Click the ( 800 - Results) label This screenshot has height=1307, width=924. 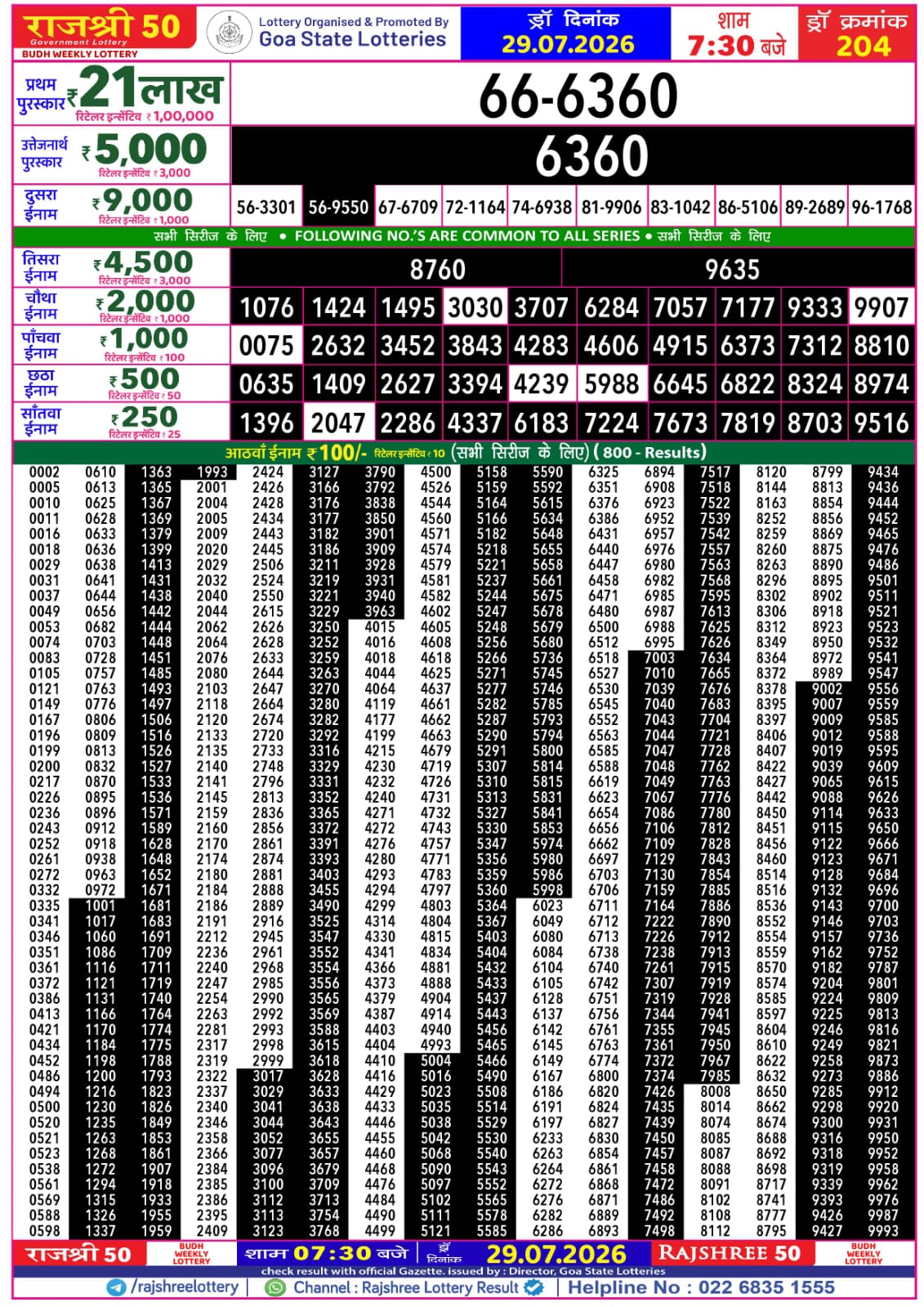click(650, 453)
